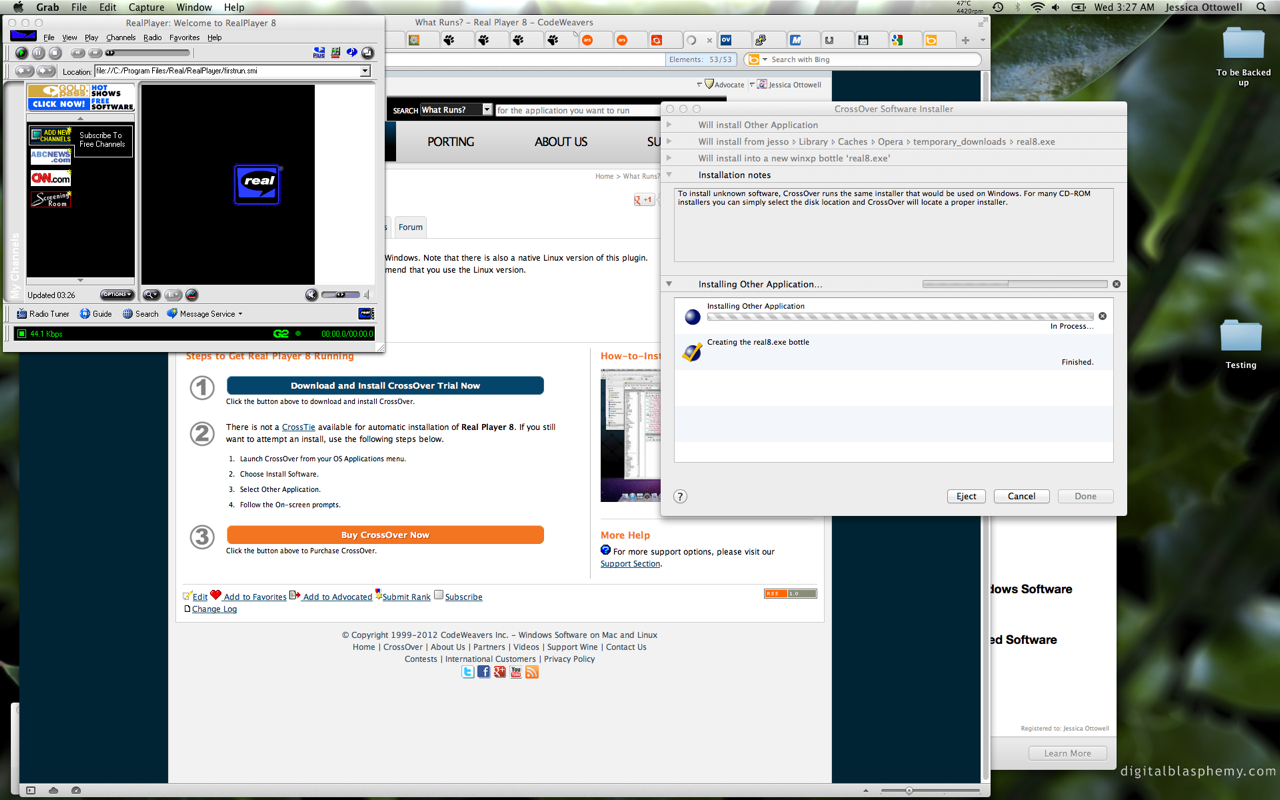
Task: Click the Search with Bing field
Action: (x=861, y=60)
